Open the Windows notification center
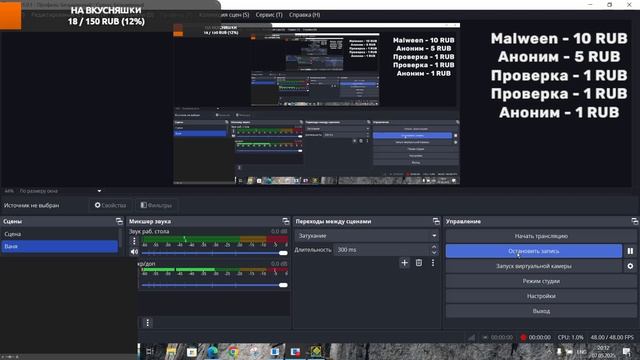The width and height of the screenshot is (640, 360). click(627, 351)
